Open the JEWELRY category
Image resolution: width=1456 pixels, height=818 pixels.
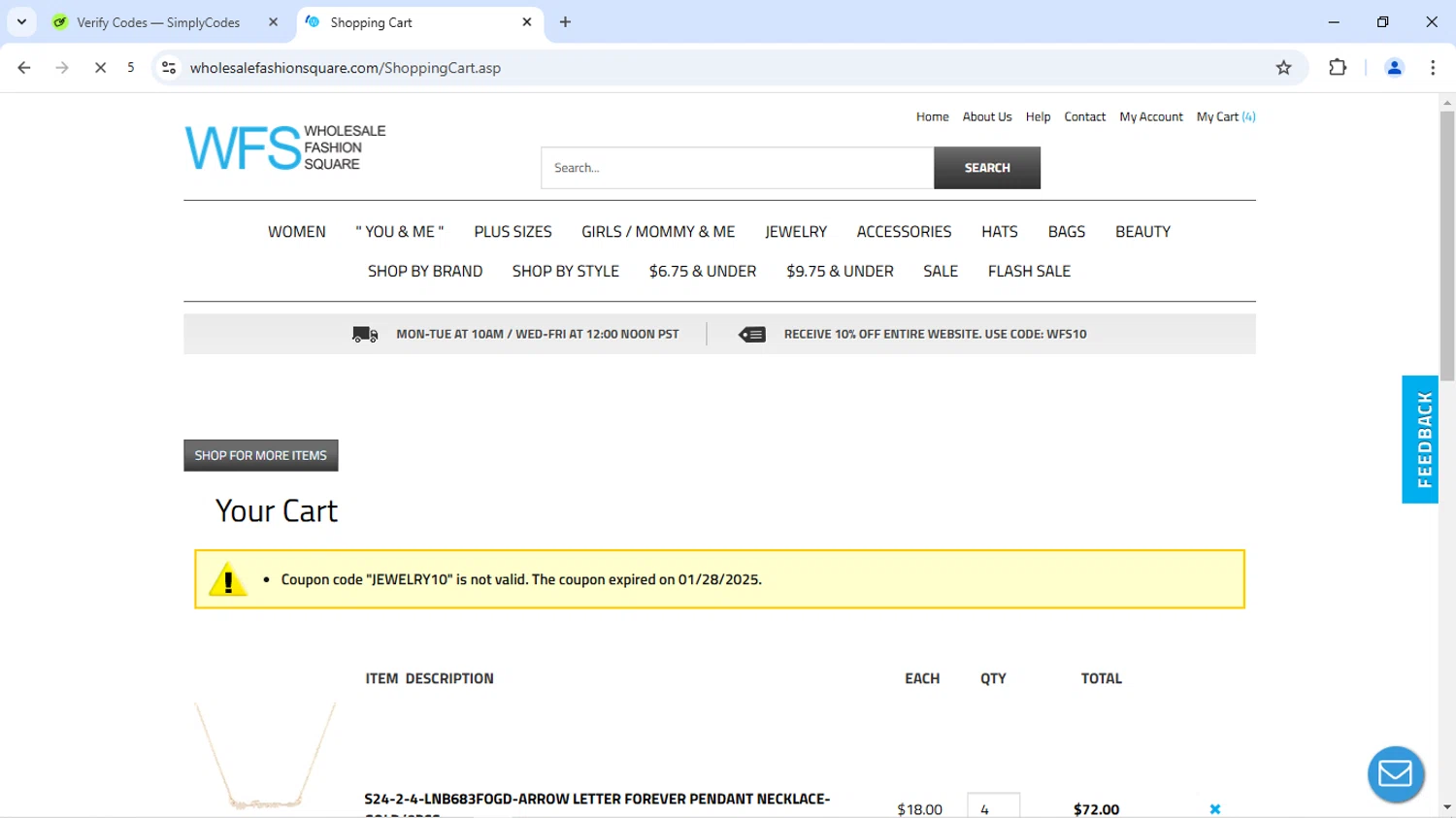coord(796,232)
